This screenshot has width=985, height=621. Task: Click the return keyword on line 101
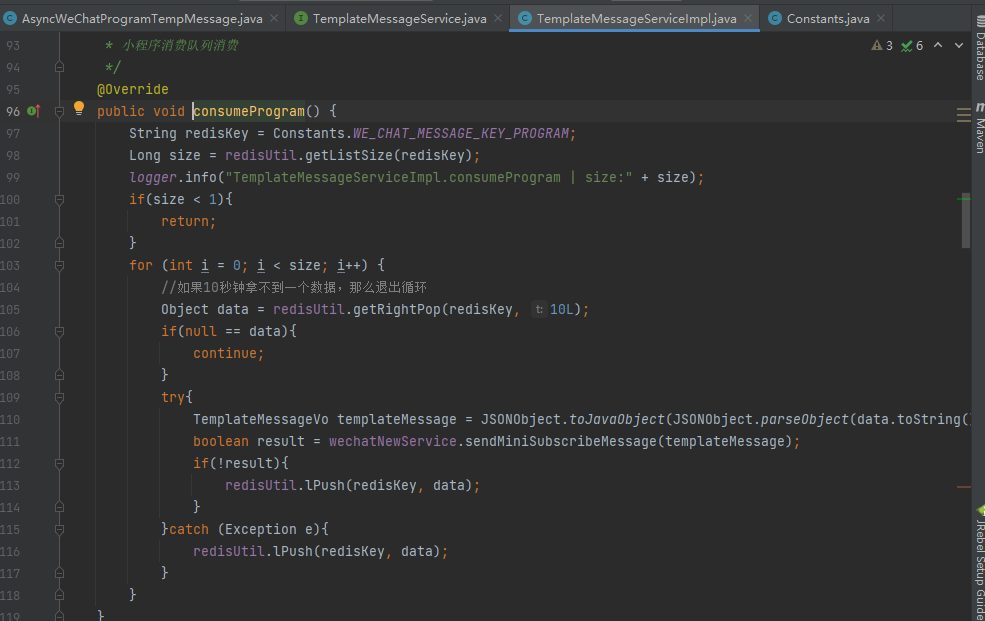tap(185, 221)
